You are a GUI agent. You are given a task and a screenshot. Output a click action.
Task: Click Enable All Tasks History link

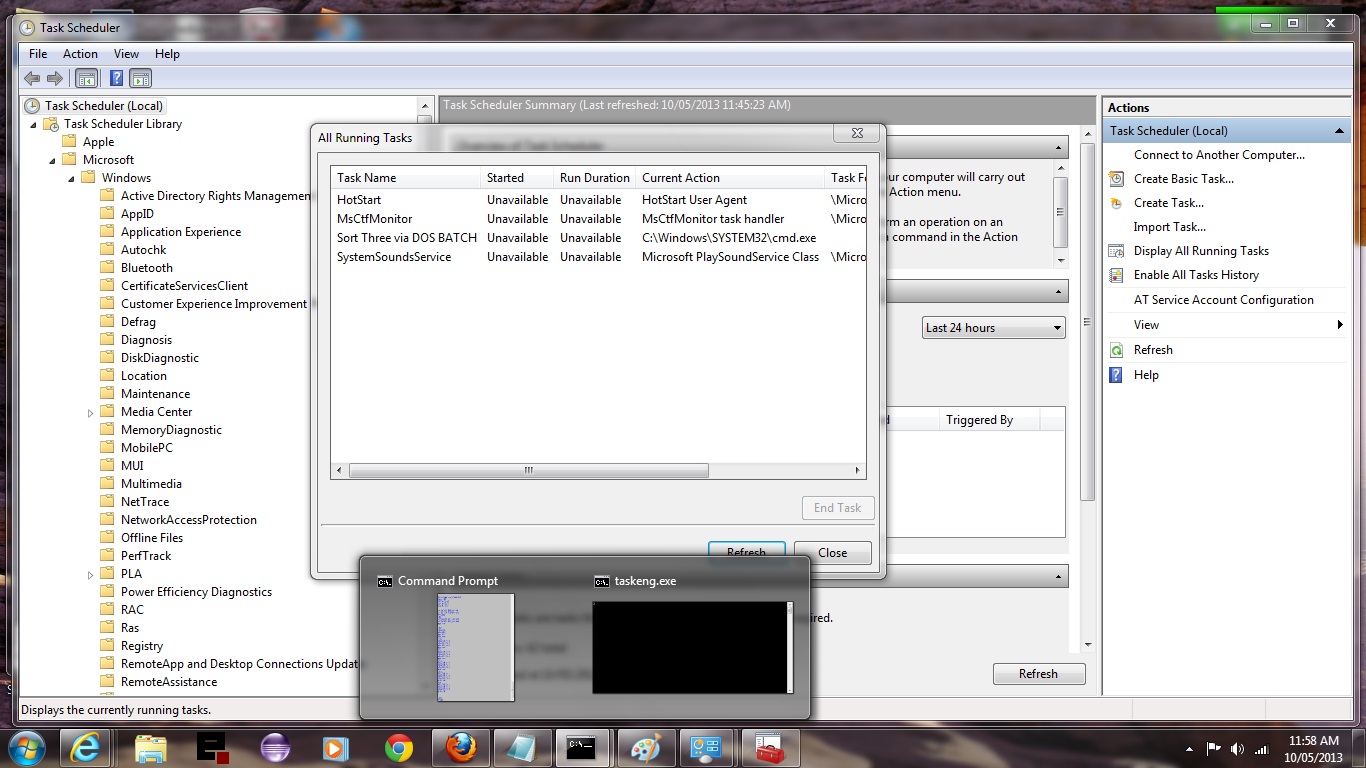[x=1196, y=275]
